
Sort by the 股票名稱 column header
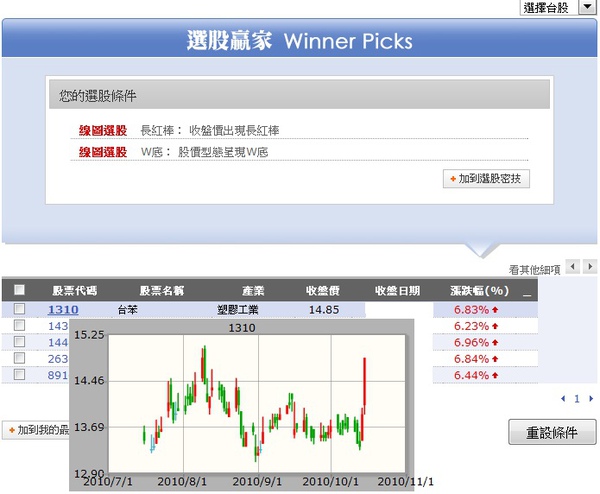click(x=162, y=291)
